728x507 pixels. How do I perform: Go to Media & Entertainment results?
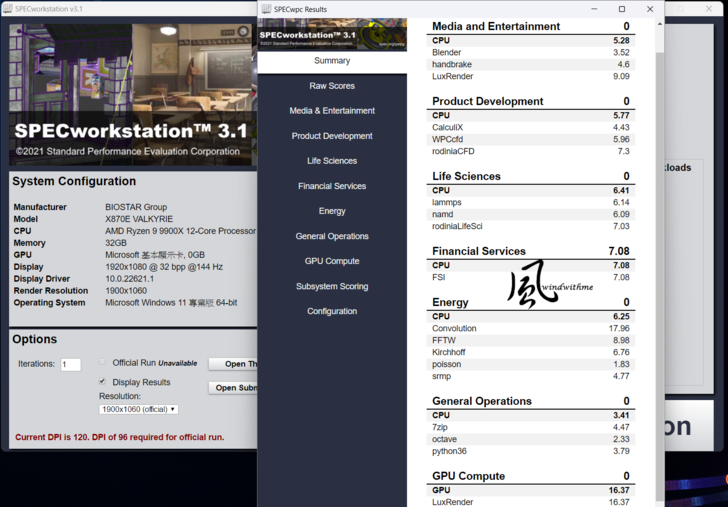(x=332, y=111)
